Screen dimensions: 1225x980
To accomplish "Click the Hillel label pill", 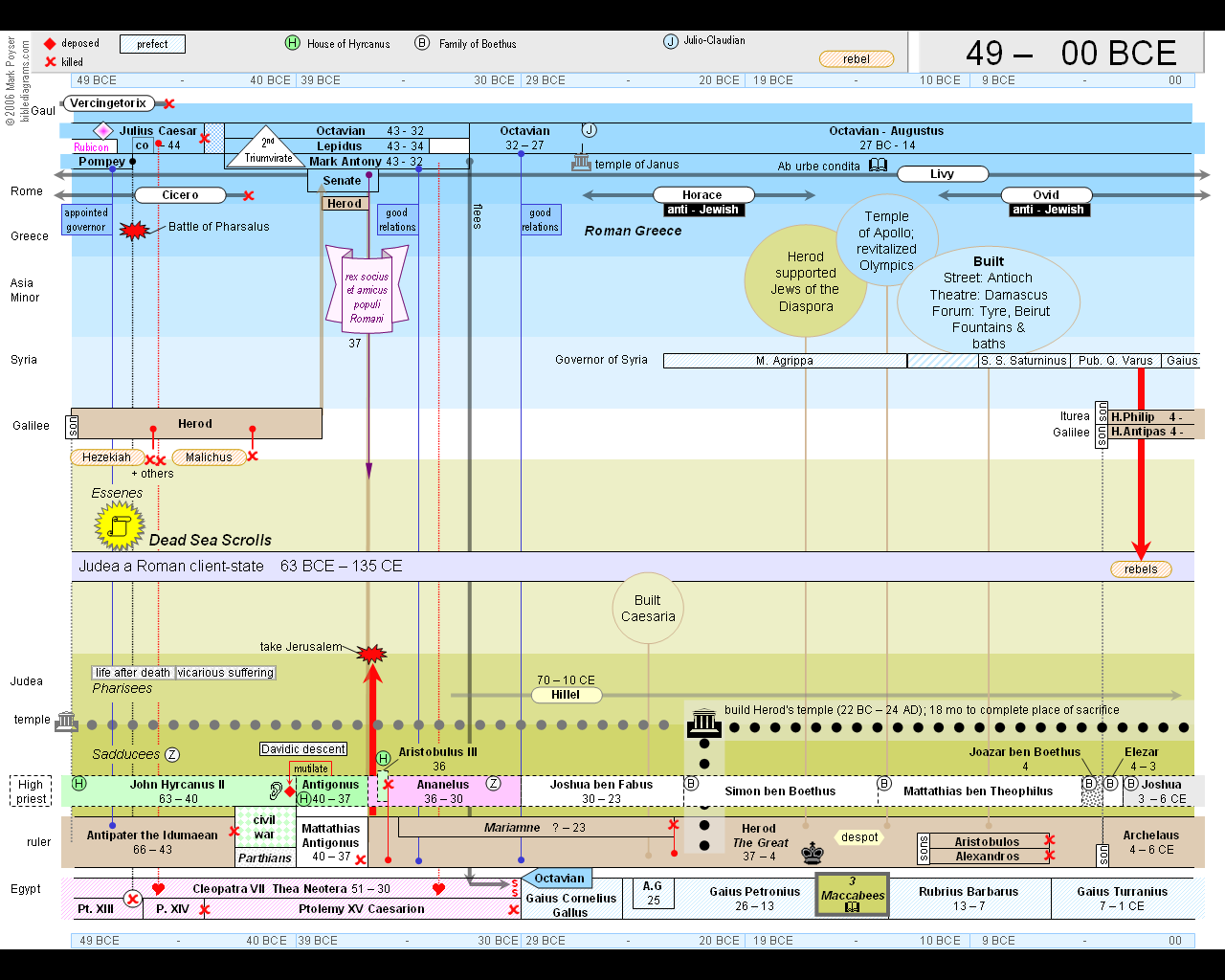I will point(565,695).
